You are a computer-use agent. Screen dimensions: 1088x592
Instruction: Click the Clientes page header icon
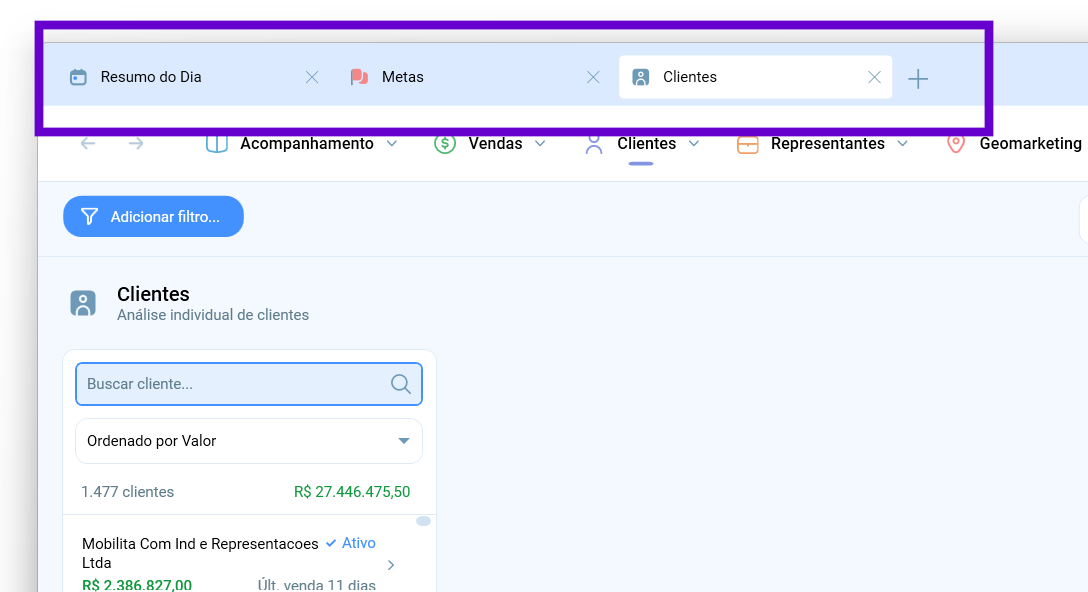pyautogui.click(x=83, y=303)
